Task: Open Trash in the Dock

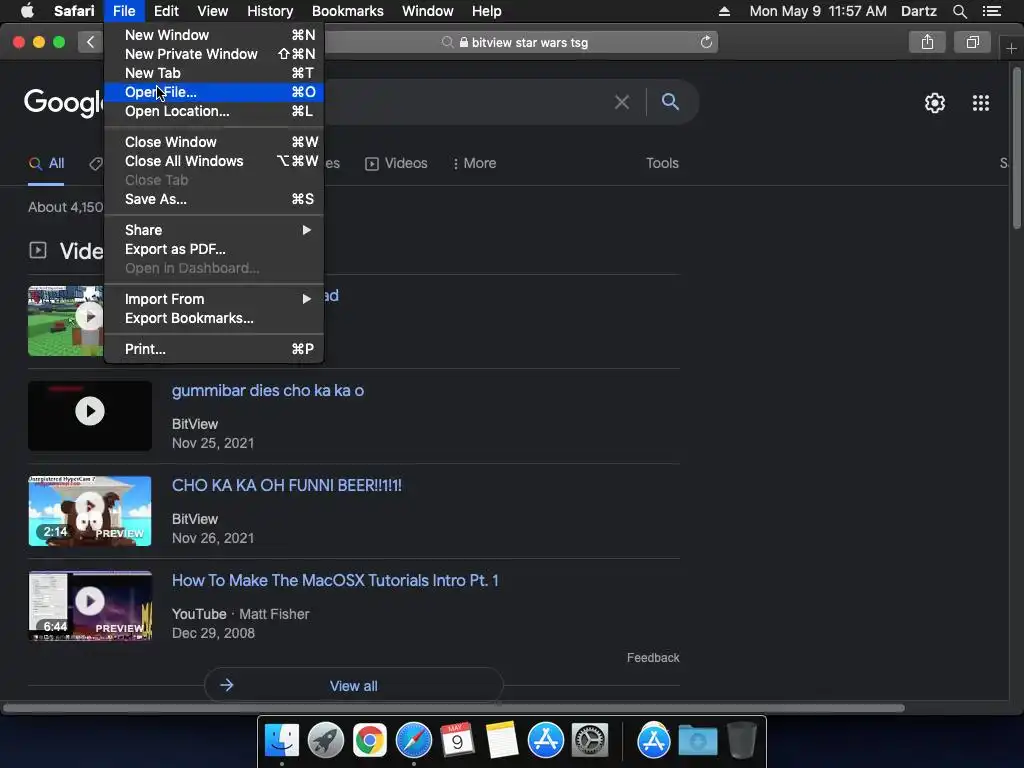Action: click(741, 741)
